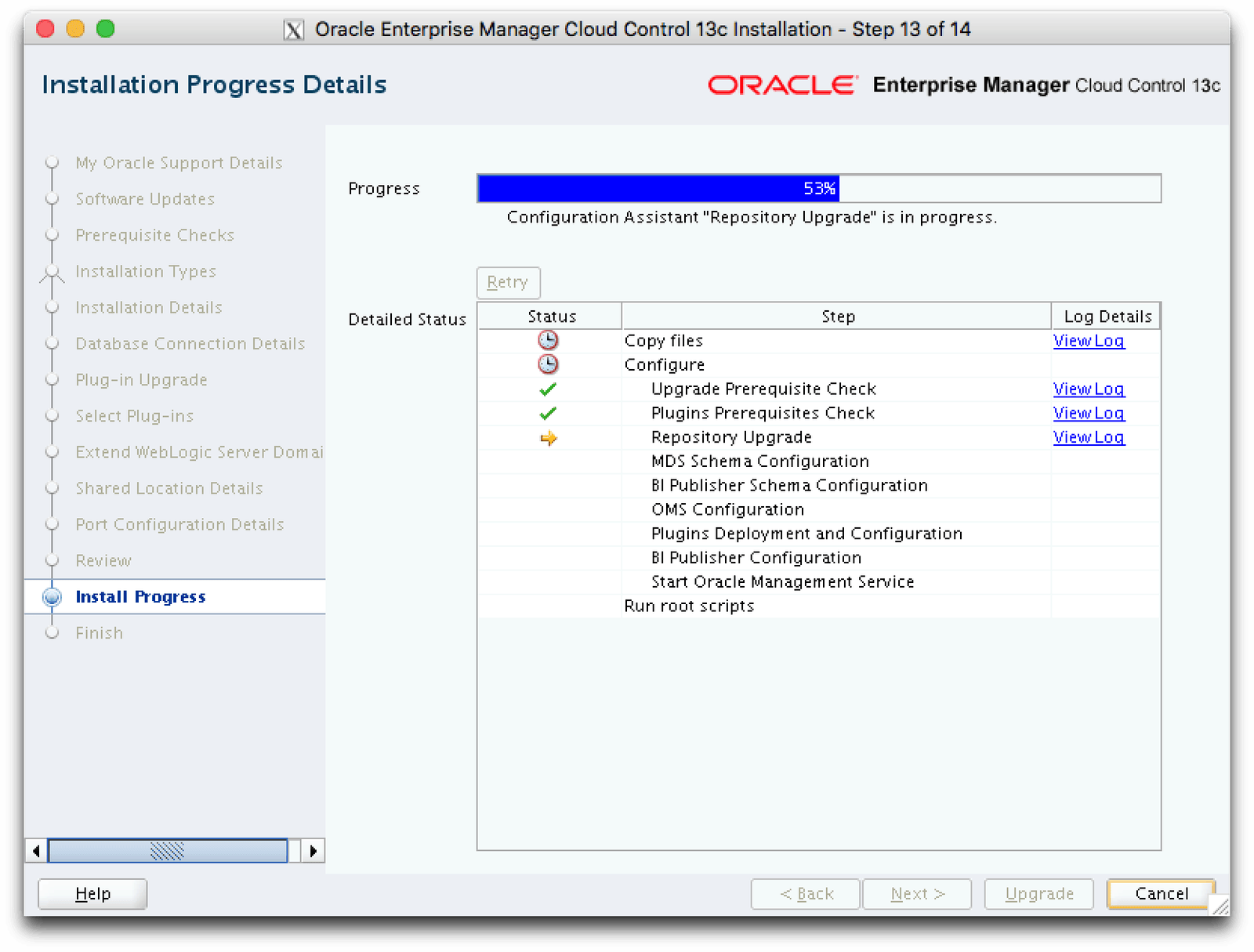Open View Log for Upgrade Prerequisite Check
Image resolution: width=1254 pixels, height=952 pixels.
[x=1089, y=389]
